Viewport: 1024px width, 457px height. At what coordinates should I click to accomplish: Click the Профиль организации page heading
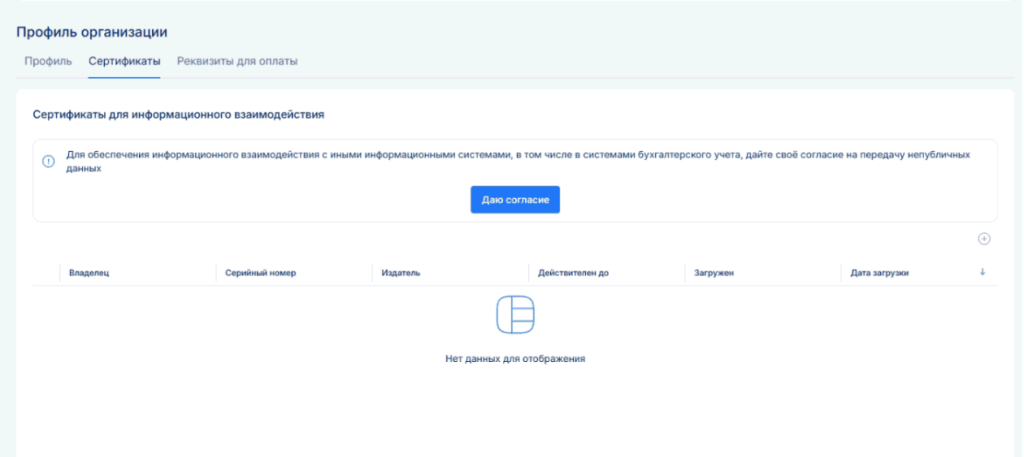click(x=92, y=34)
